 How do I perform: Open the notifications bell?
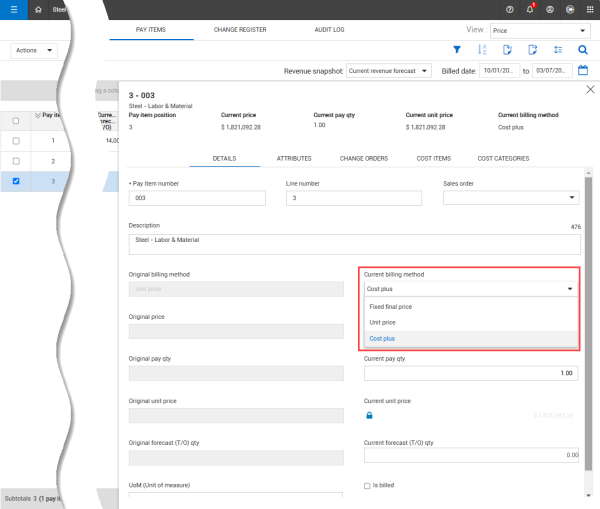pyautogui.click(x=530, y=9)
